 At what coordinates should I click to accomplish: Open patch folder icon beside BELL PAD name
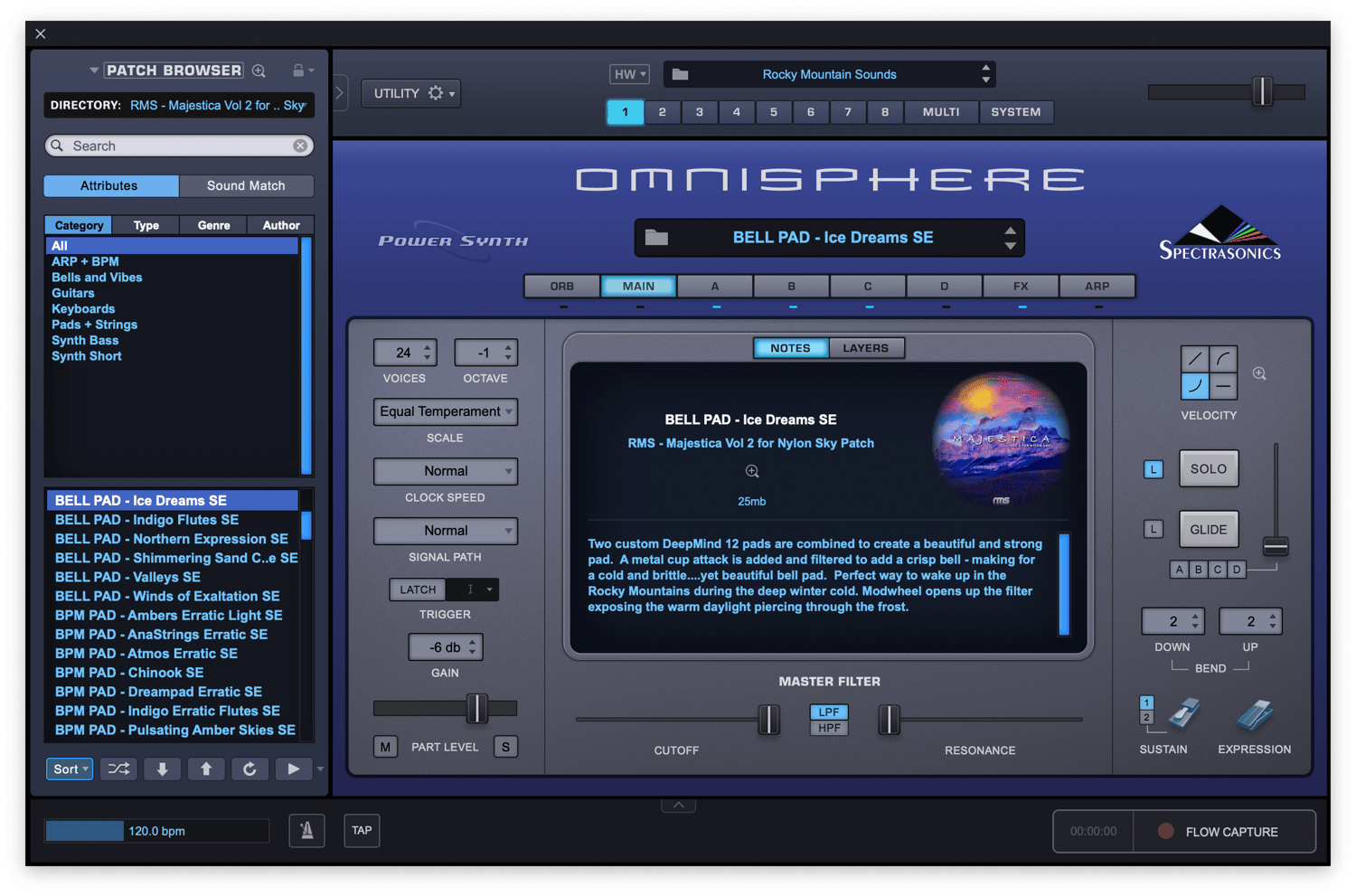656,238
